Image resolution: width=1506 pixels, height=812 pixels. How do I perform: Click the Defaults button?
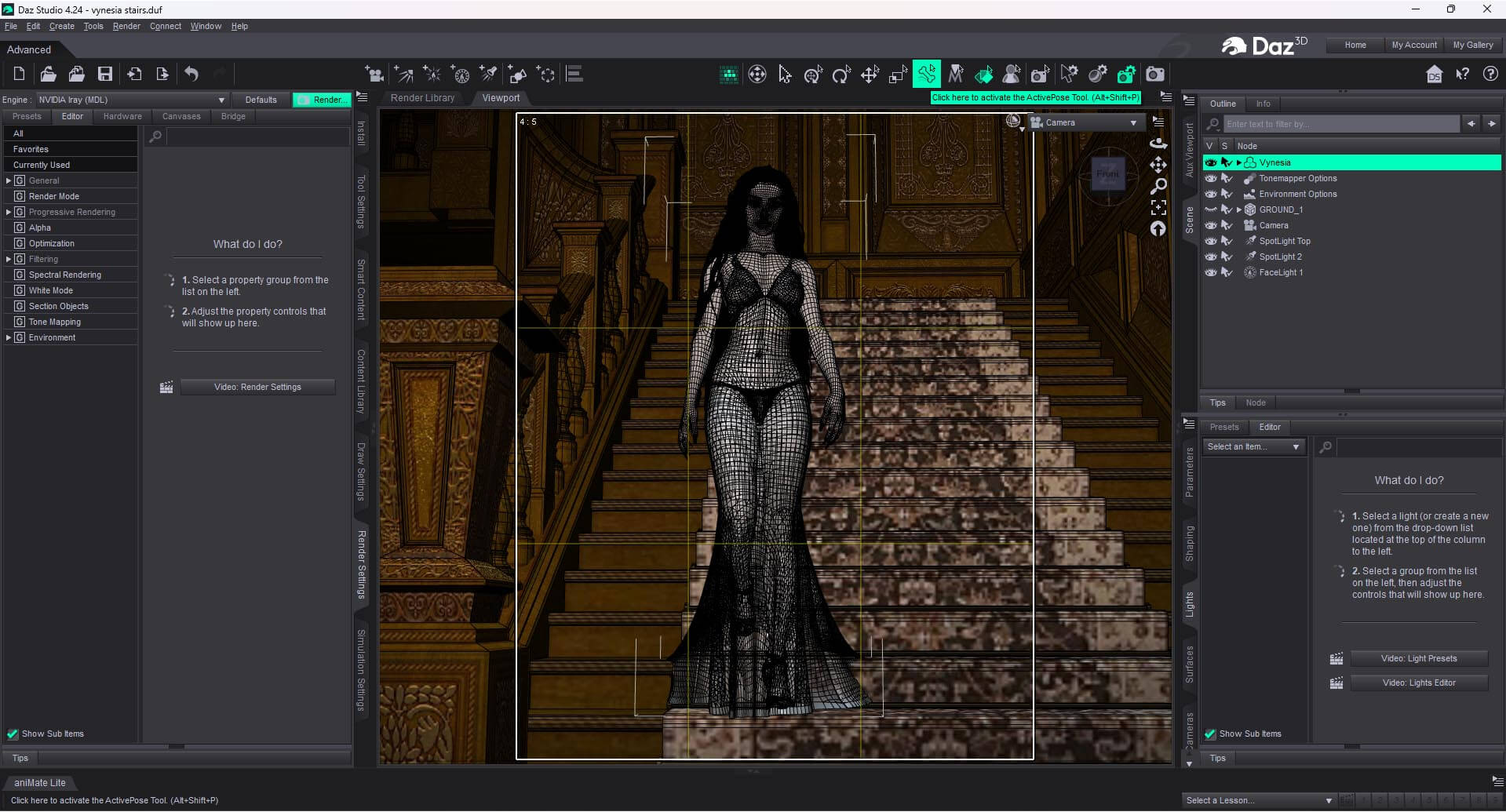[x=261, y=100]
